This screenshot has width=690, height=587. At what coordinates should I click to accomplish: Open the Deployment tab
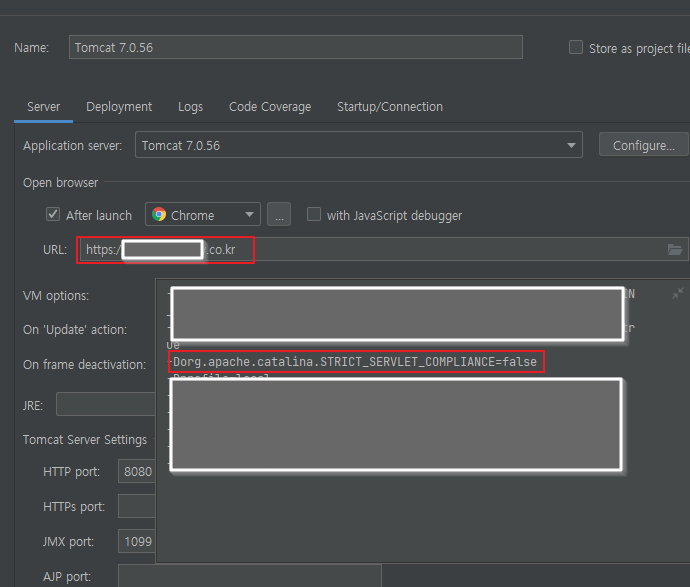[x=119, y=107]
